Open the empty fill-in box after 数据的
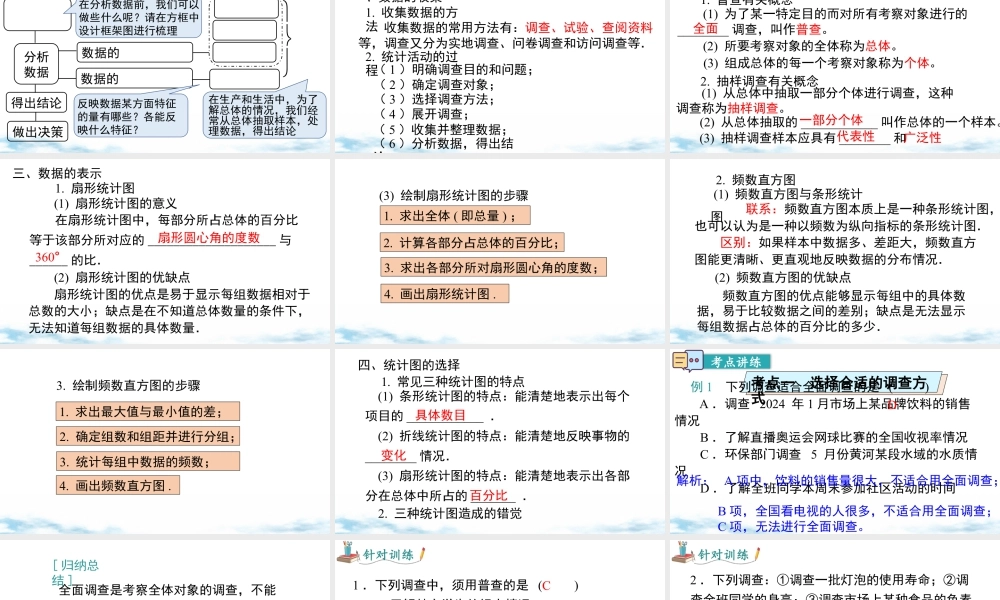The width and height of the screenshot is (1000, 600). pyautogui.click(x=246, y=78)
